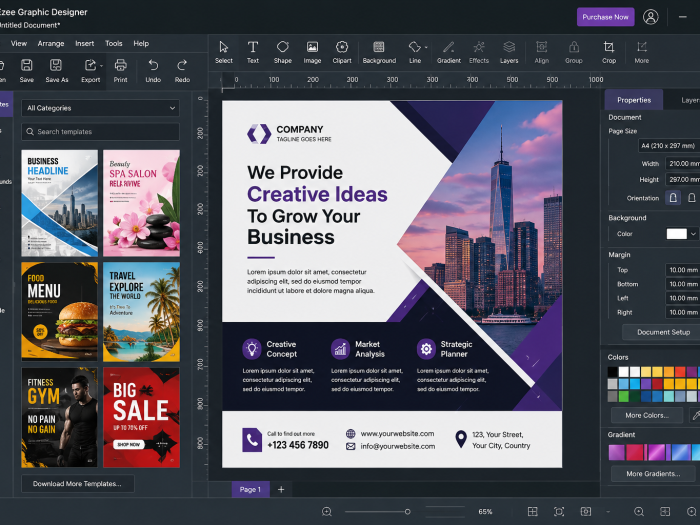Open Document Setup
The height and width of the screenshot is (525, 700).
[x=663, y=332]
